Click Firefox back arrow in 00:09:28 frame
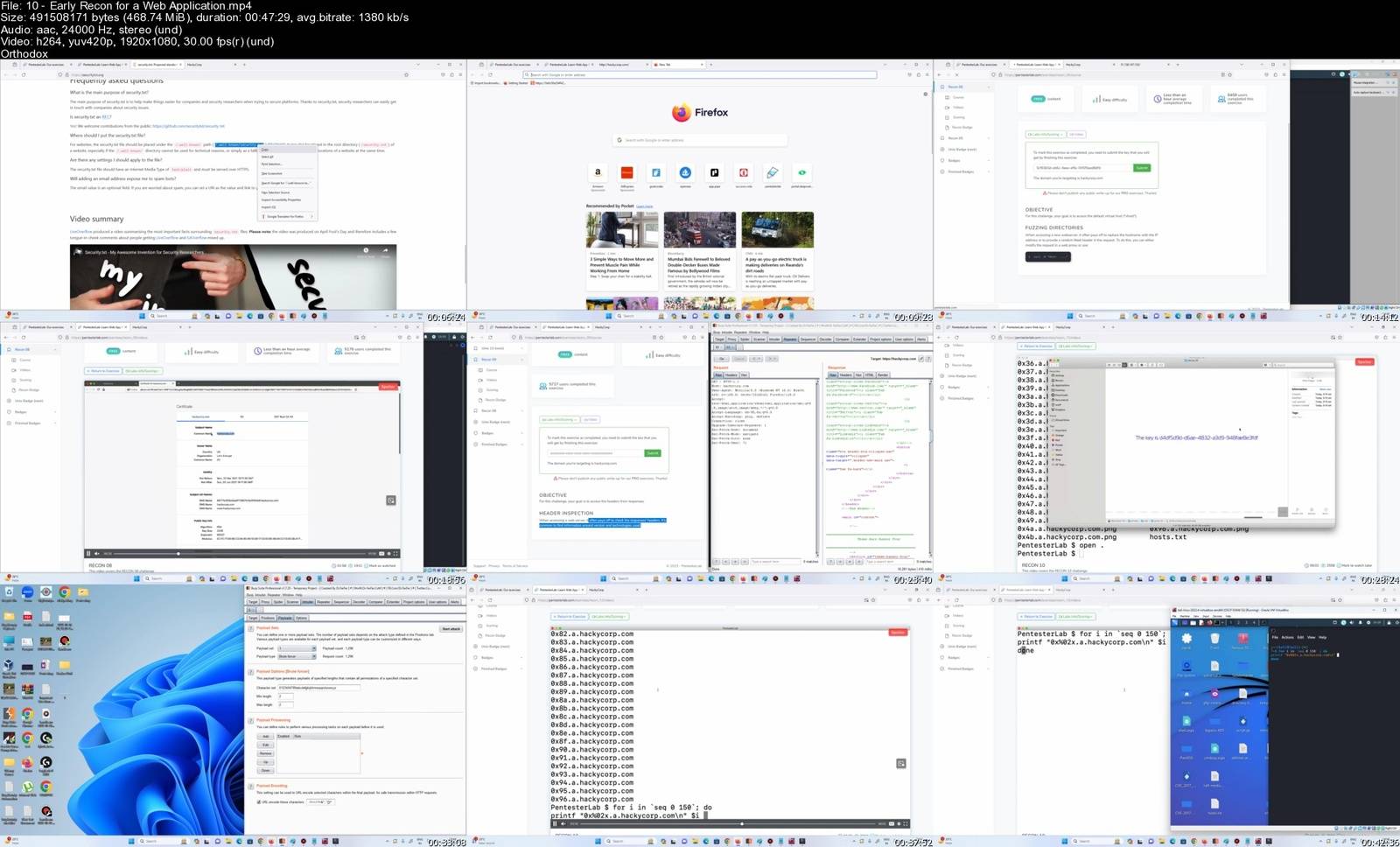The height and width of the screenshot is (847, 1400). point(474,75)
